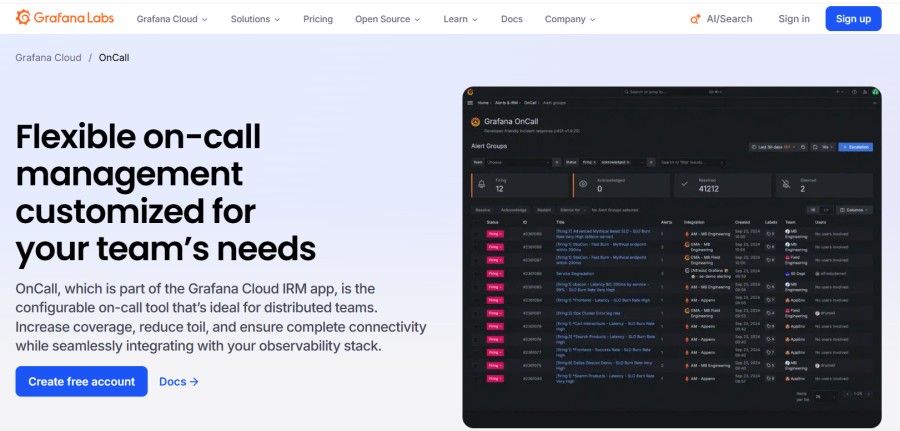This screenshot has width=900, height=431.
Task: Expand the Solutions menu
Action: click(x=255, y=19)
